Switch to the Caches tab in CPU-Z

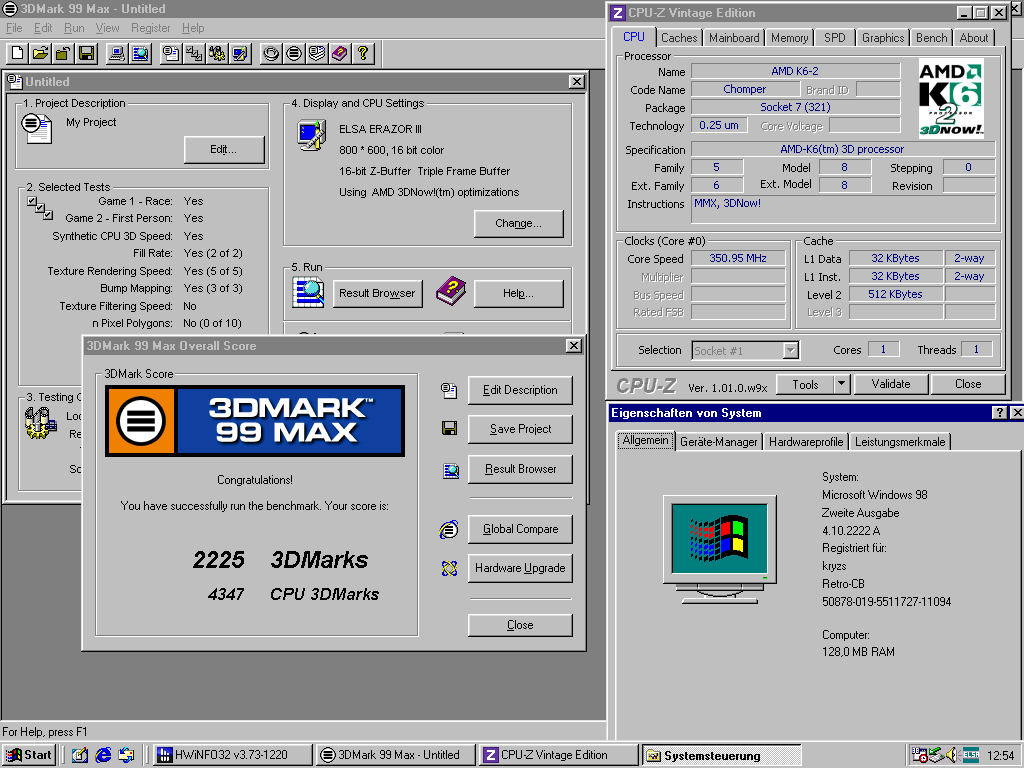679,38
